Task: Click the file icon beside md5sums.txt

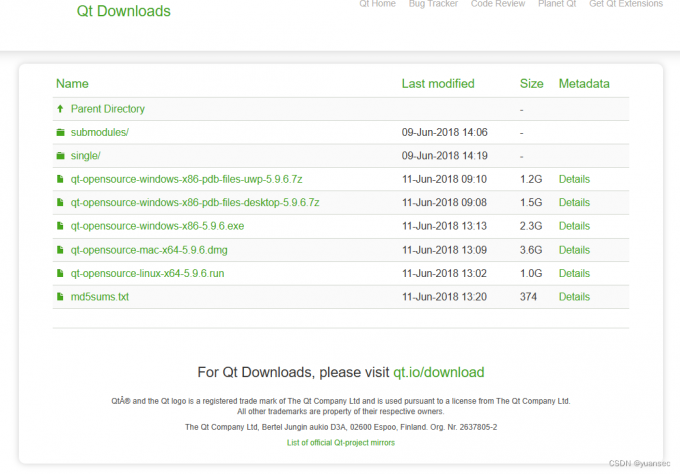Action: (x=60, y=297)
